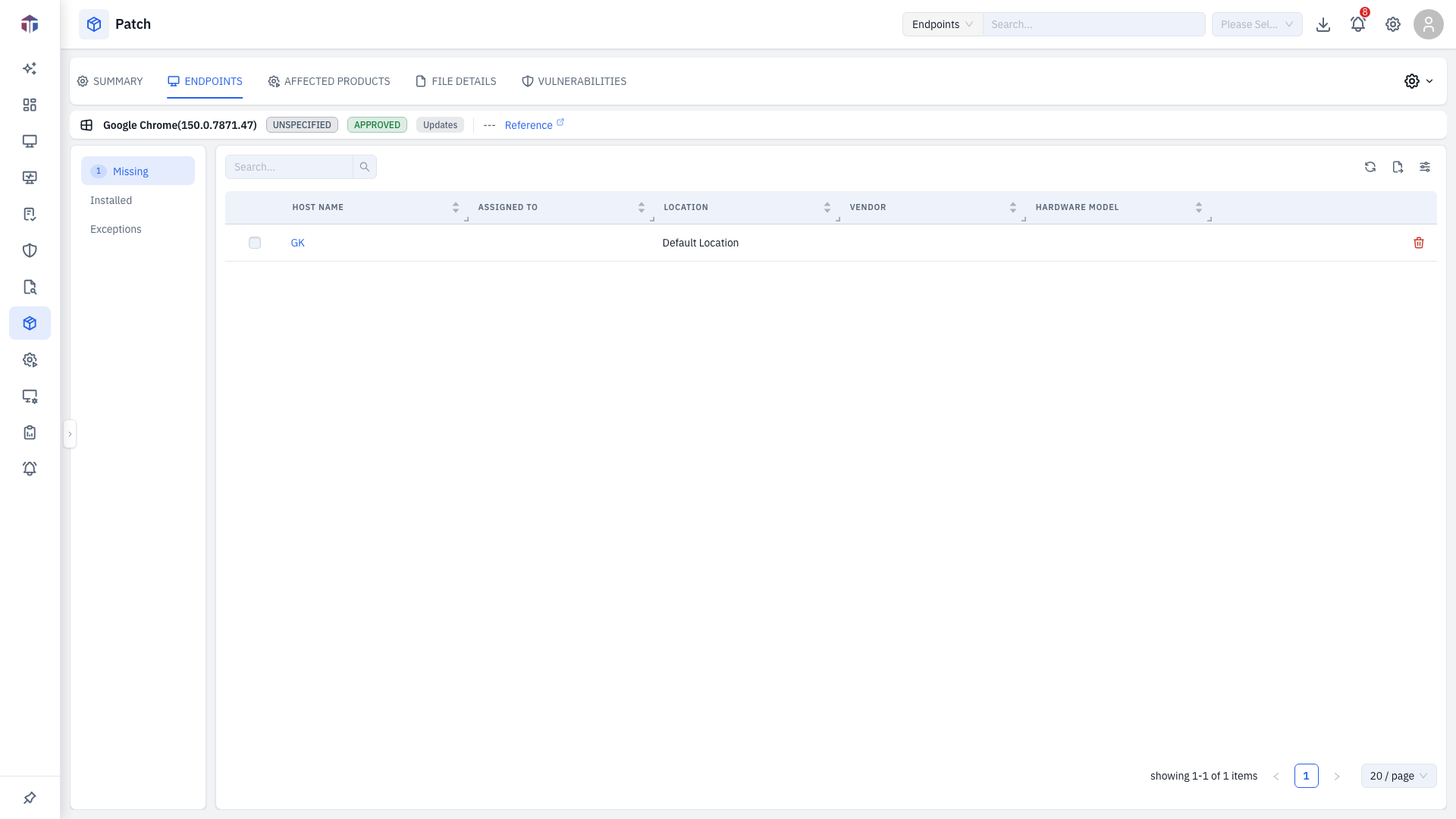The image size is (1456, 819).
Task: Open the Affected Products tab
Action: [x=329, y=81]
